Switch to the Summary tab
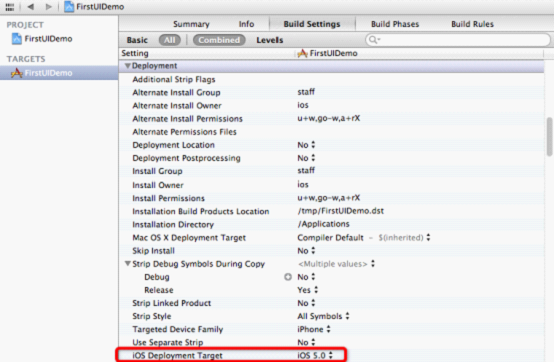 [x=191, y=24]
